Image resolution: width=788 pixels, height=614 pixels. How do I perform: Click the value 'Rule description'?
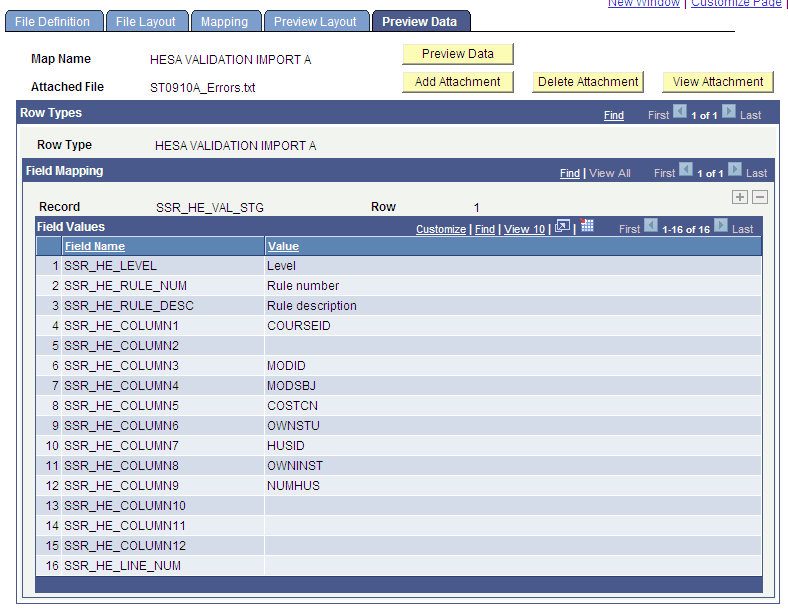pyautogui.click(x=312, y=306)
